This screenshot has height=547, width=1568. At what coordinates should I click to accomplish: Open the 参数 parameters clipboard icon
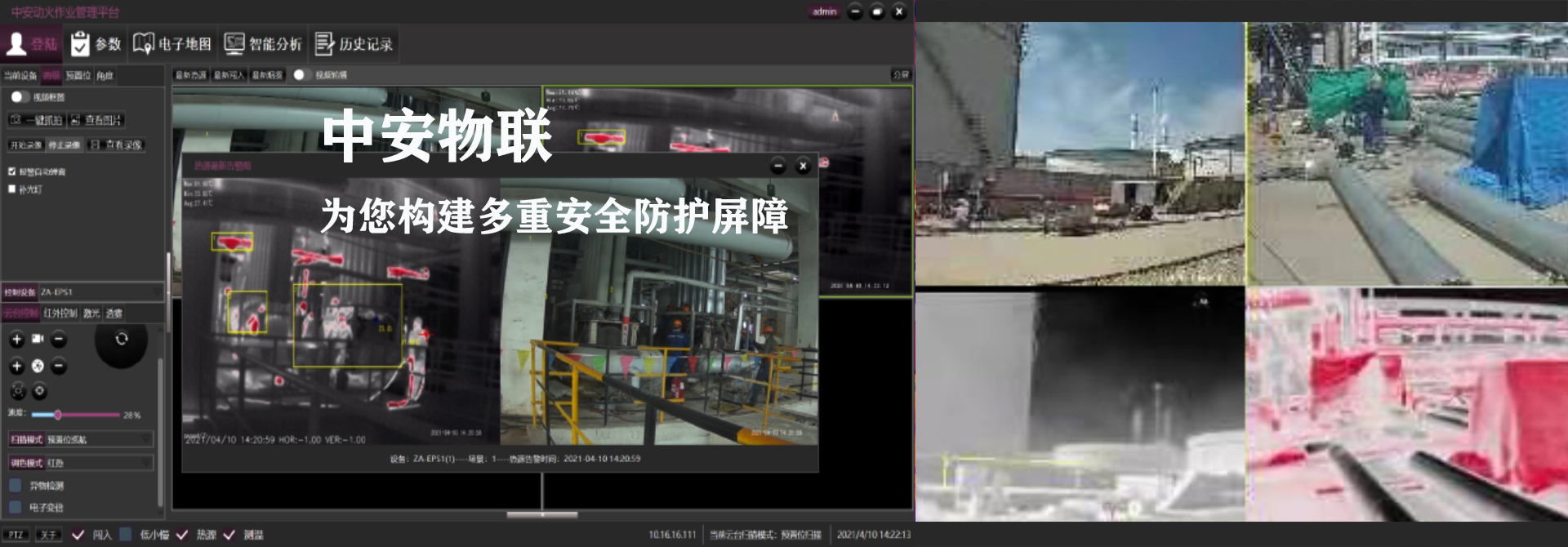pyautogui.click(x=80, y=43)
